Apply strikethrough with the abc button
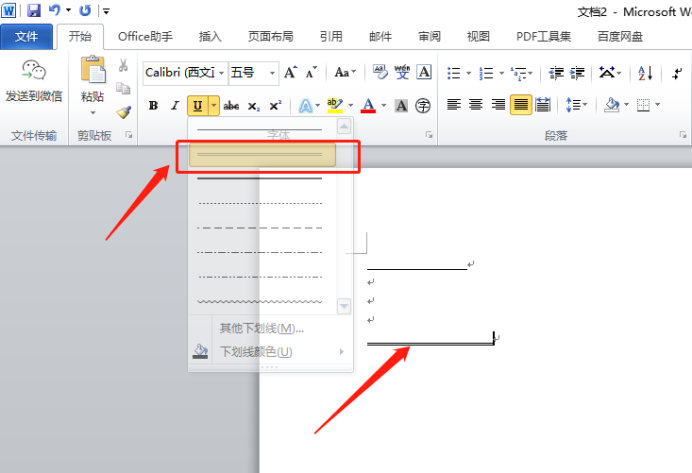Screen dimensions: 692x473 tap(231, 105)
